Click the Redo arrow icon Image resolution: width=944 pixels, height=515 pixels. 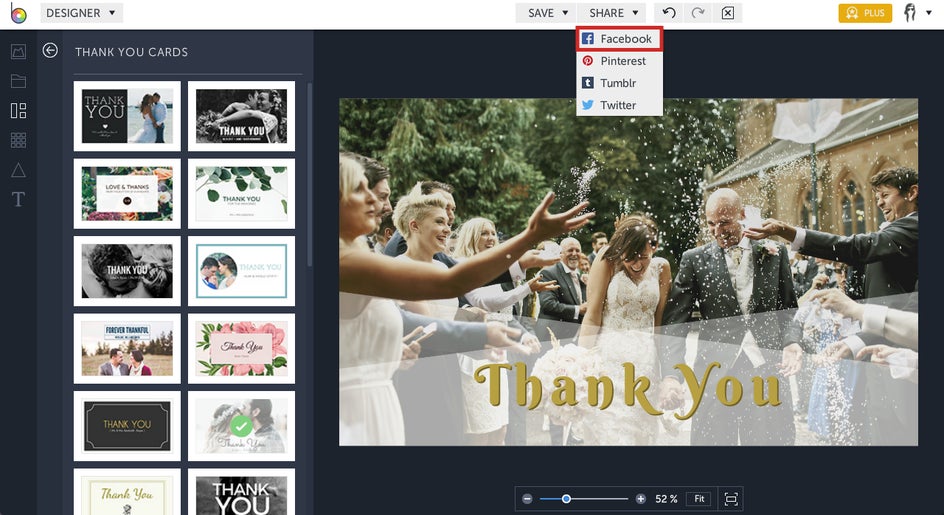[698, 13]
